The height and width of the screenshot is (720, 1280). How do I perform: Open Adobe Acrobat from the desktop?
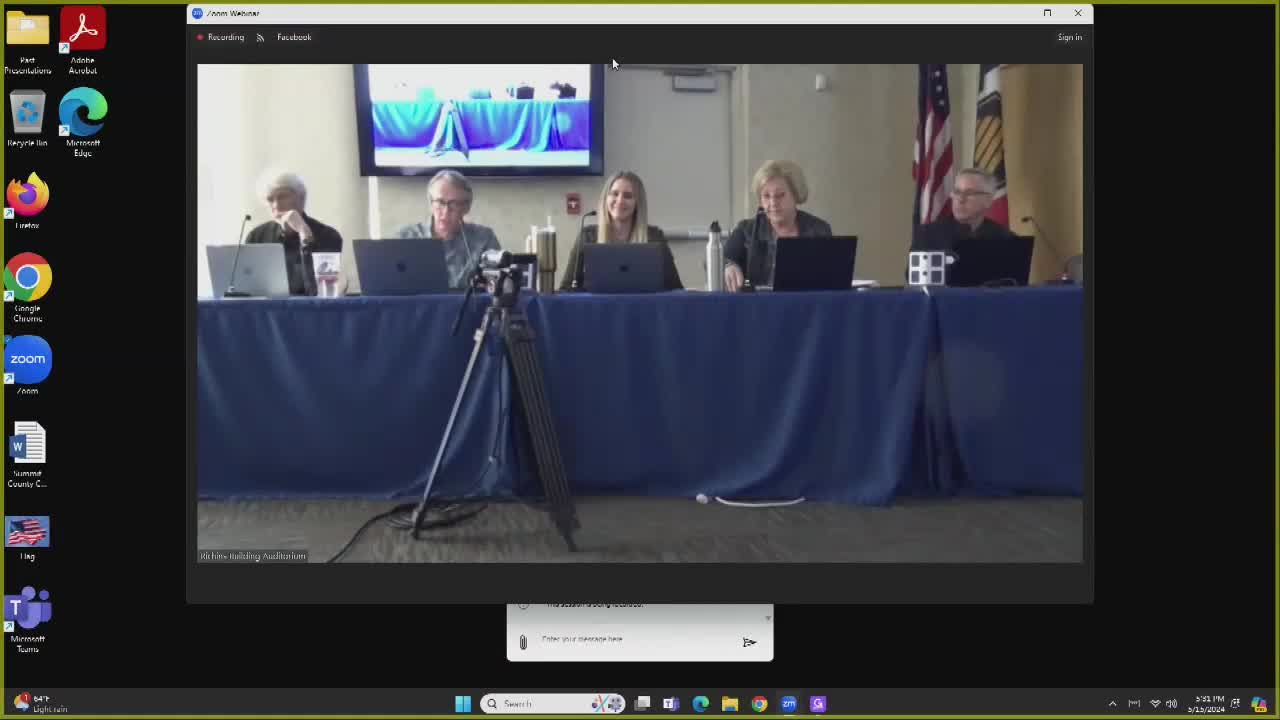(x=83, y=28)
